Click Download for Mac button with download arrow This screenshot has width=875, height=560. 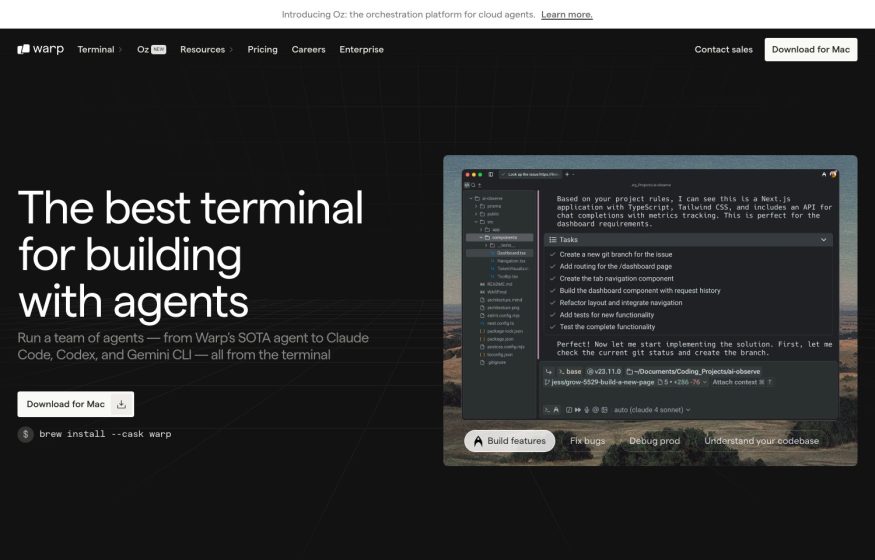pyautogui.click(x=75, y=404)
